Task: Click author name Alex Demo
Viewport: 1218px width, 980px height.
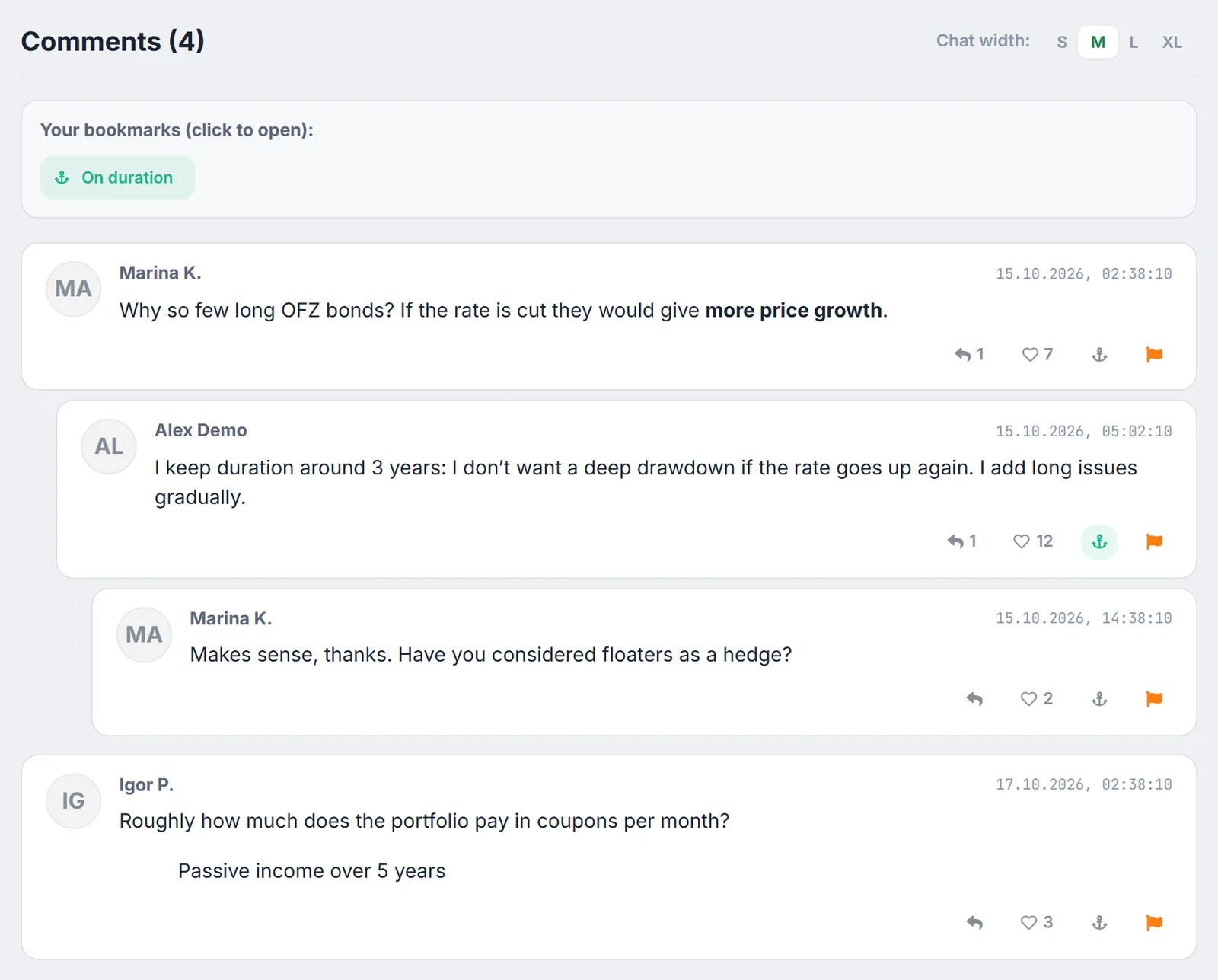Action: 201,430
